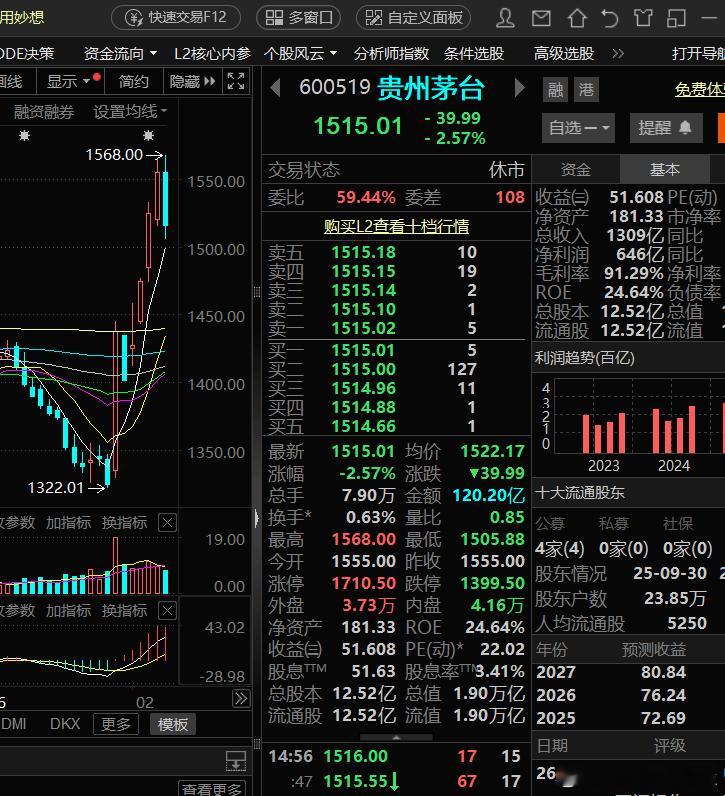The width and height of the screenshot is (725, 796).
Task: Click 加指标 in the lower indicator panel
Action: 68,610
